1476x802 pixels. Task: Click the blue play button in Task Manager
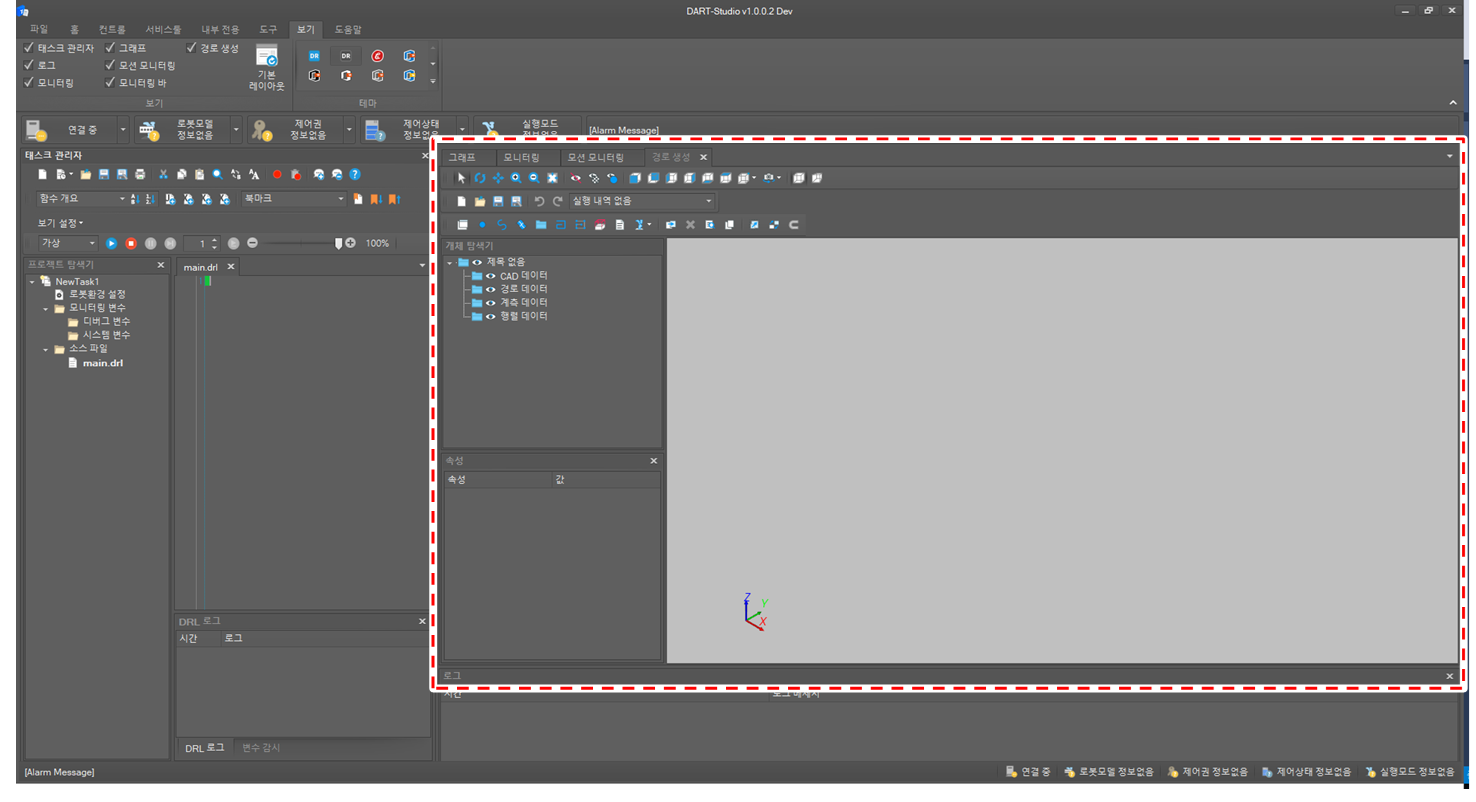pyautogui.click(x=111, y=243)
